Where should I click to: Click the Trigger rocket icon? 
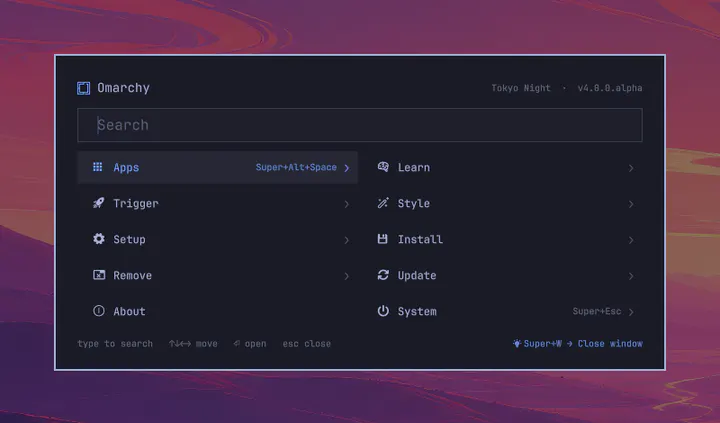pos(99,203)
